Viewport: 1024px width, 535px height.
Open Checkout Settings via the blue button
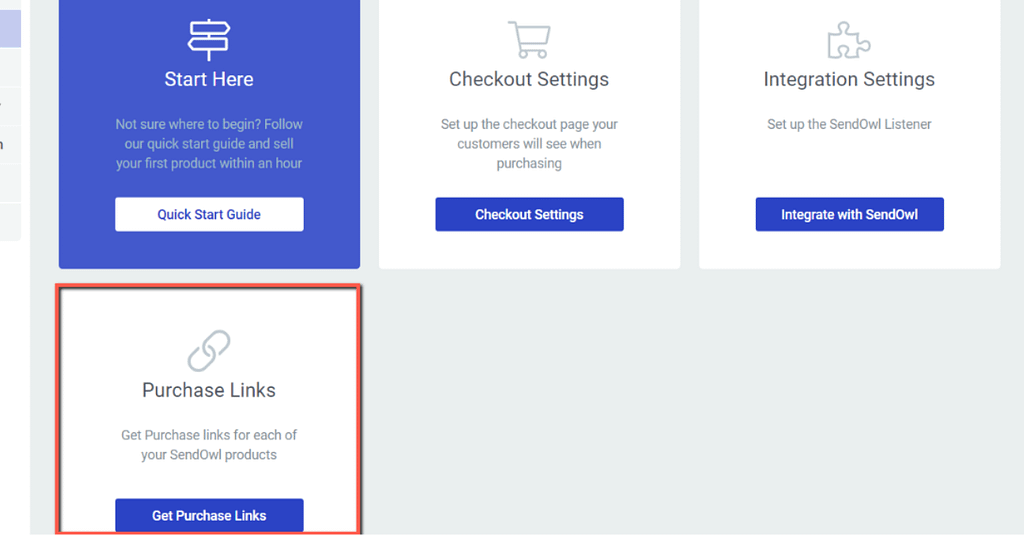(x=530, y=214)
